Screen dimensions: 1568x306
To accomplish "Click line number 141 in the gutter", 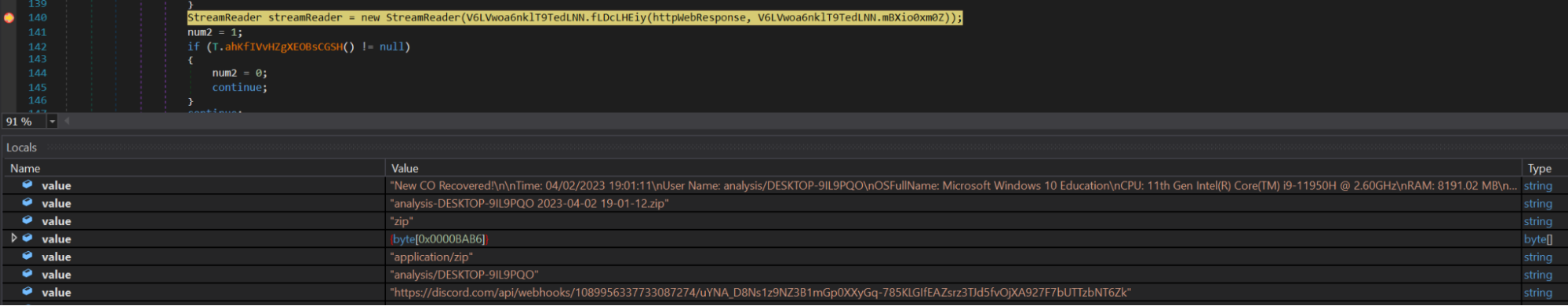I will pyautogui.click(x=38, y=32).
